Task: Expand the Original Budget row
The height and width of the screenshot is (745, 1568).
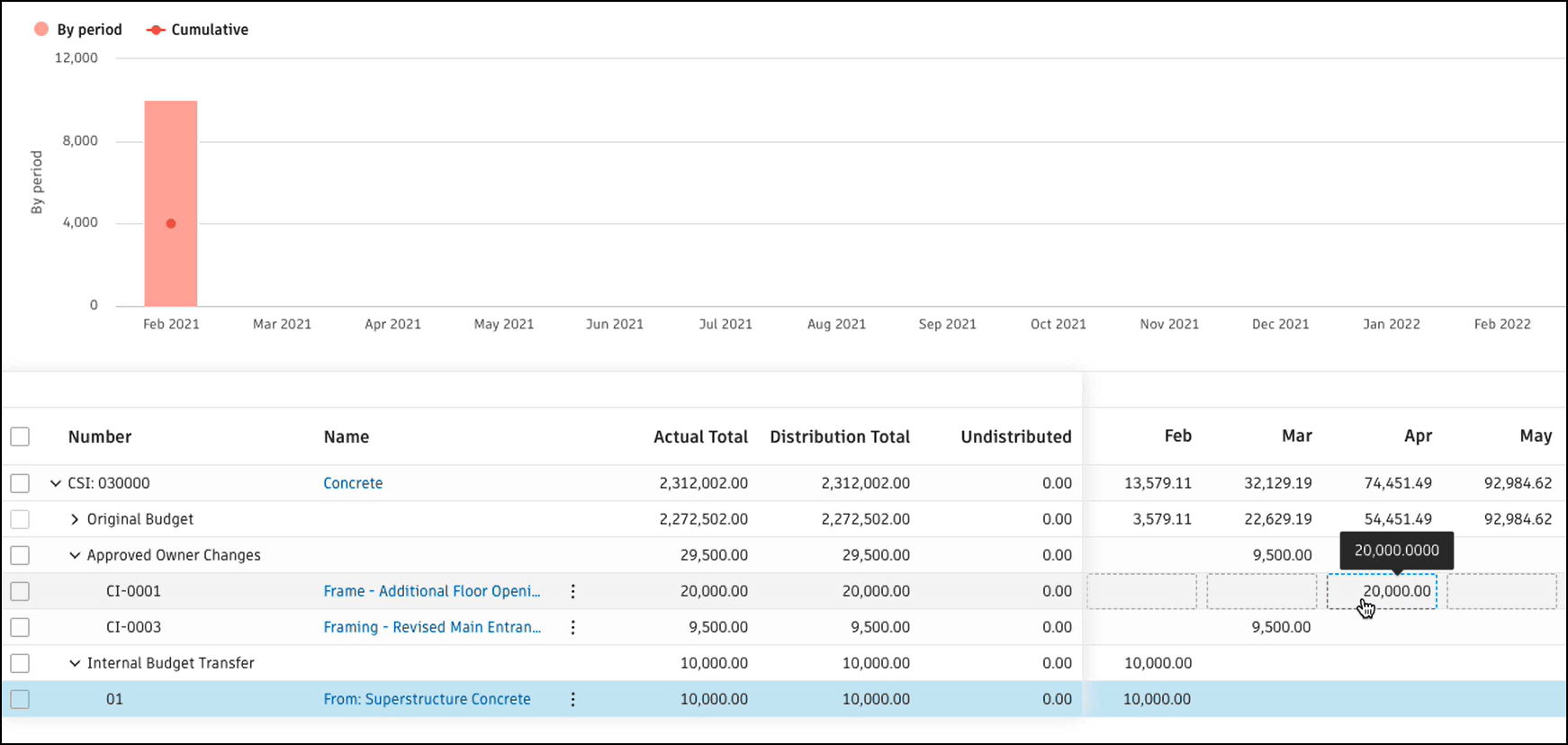Action: pos(75,519)
